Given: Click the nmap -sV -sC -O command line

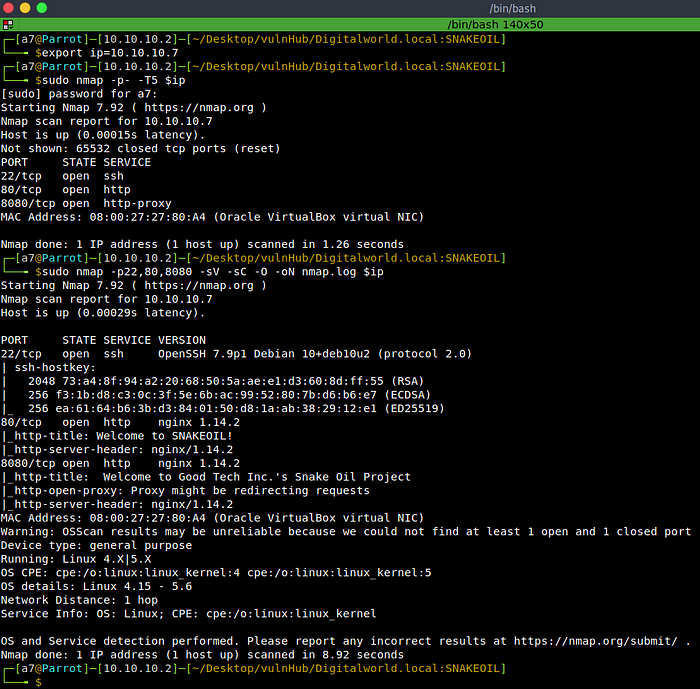Looking at the screenshot, I should [208, 271].
